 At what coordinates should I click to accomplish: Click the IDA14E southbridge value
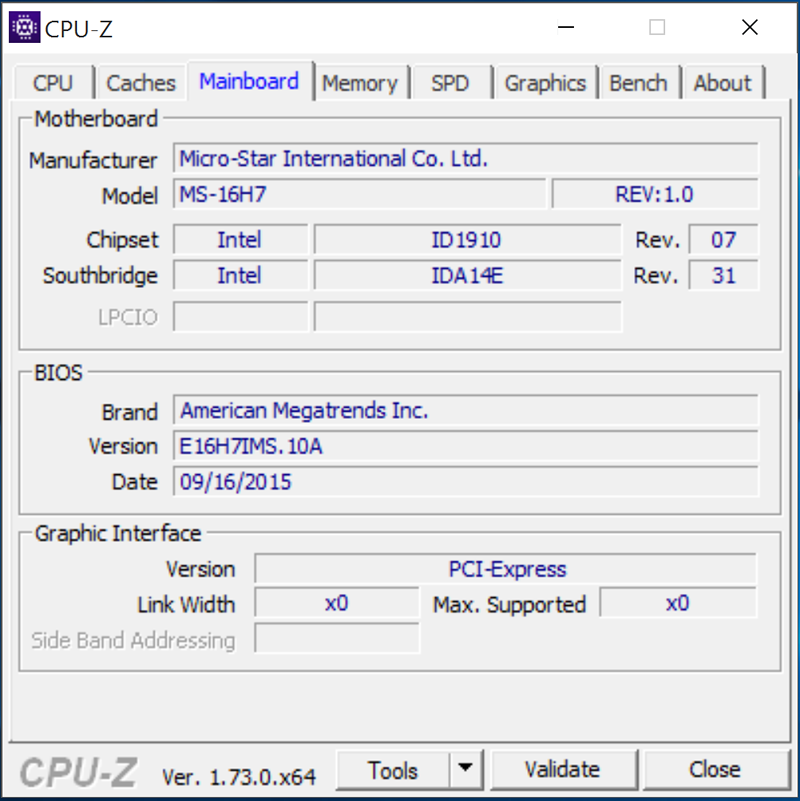467,275
